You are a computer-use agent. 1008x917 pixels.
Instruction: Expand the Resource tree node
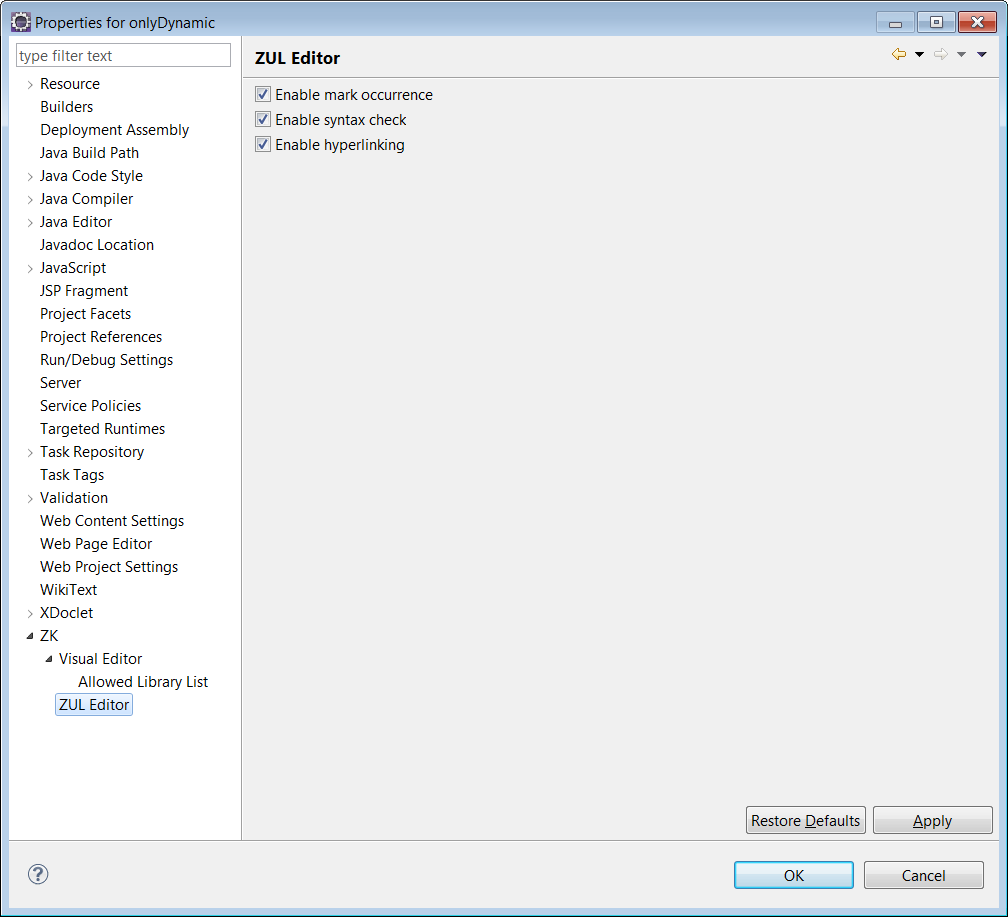30,84
